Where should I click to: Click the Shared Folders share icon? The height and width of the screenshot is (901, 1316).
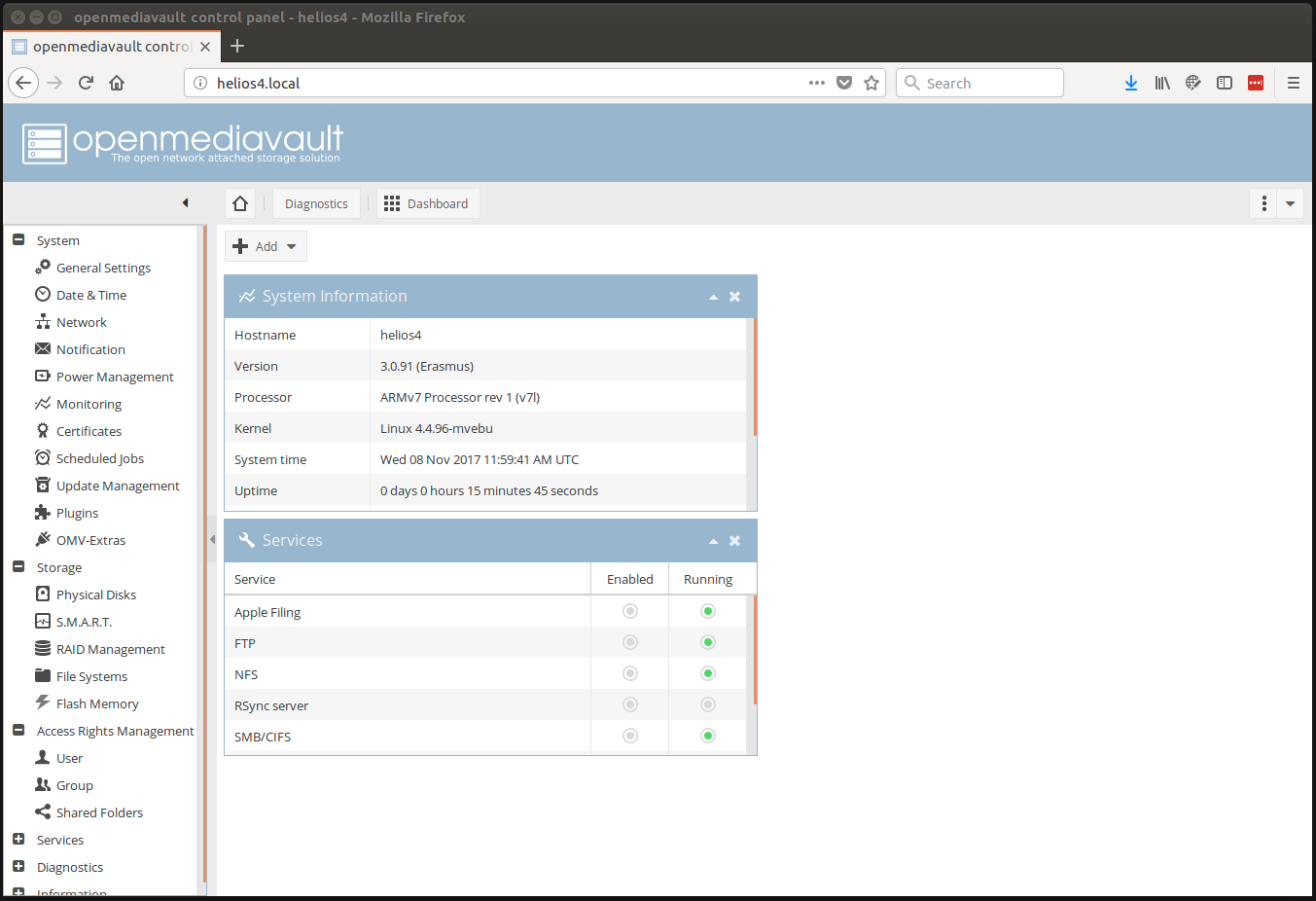(43, 811)
